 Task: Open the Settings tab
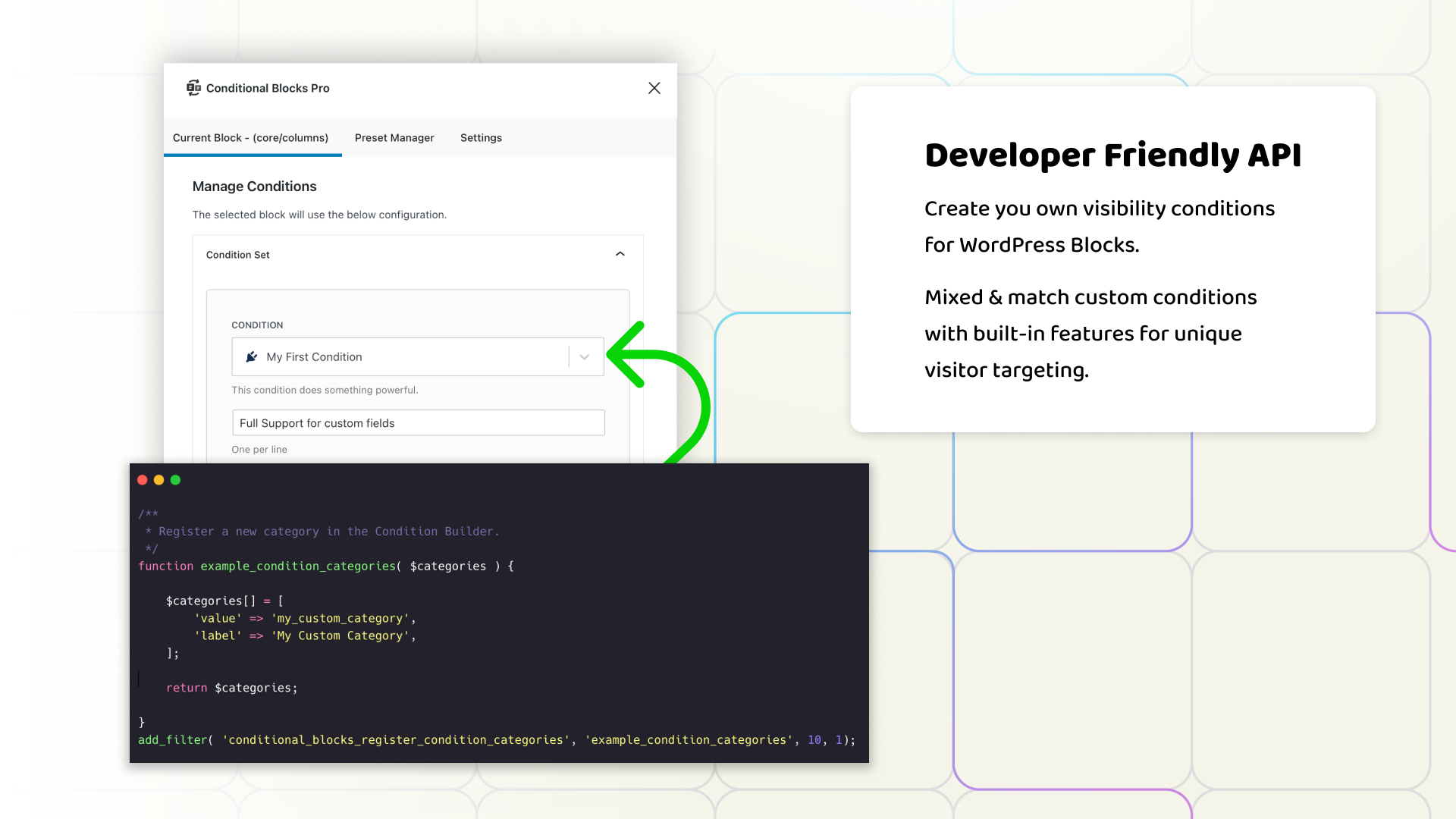pos(481,138)
